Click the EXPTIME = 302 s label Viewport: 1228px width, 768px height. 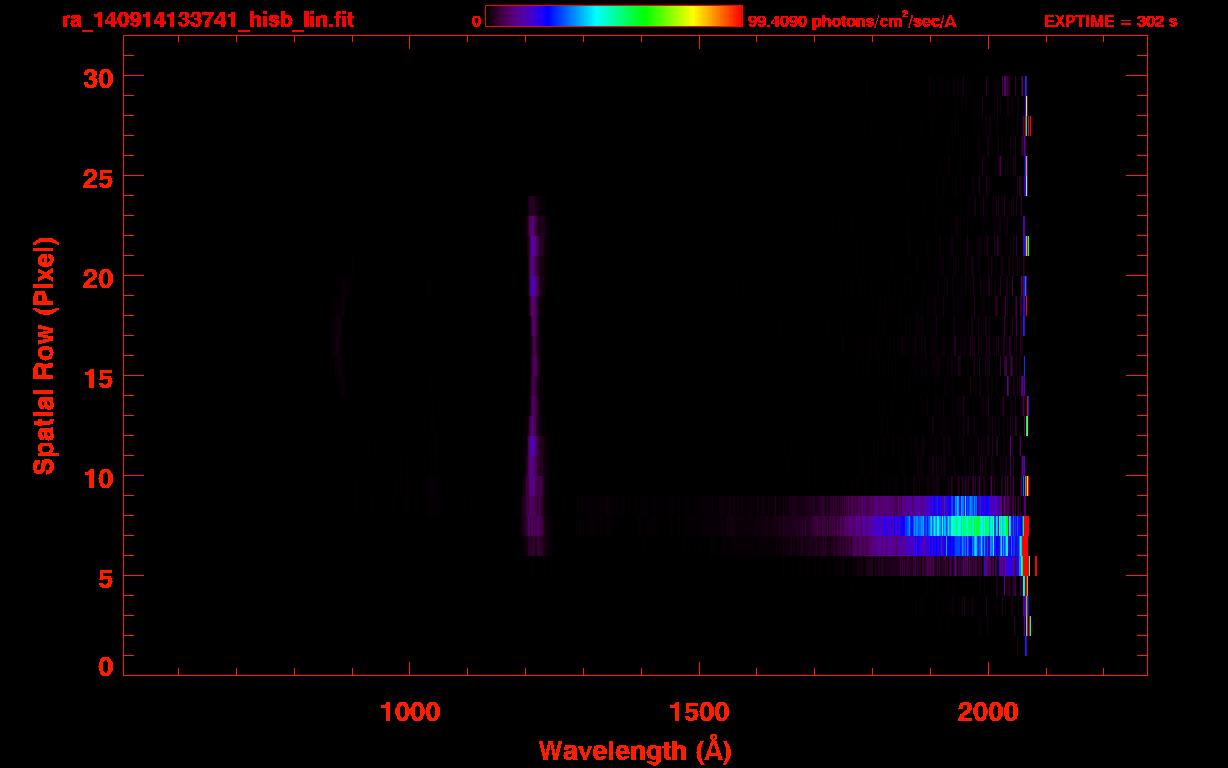coord(1110,21)
